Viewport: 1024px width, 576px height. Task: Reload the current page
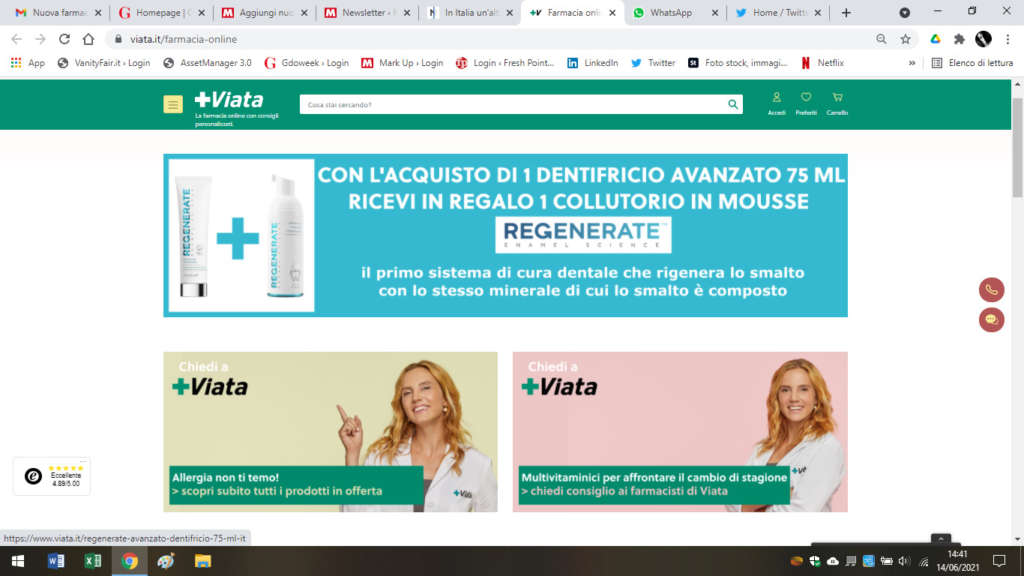coord(64,39)
